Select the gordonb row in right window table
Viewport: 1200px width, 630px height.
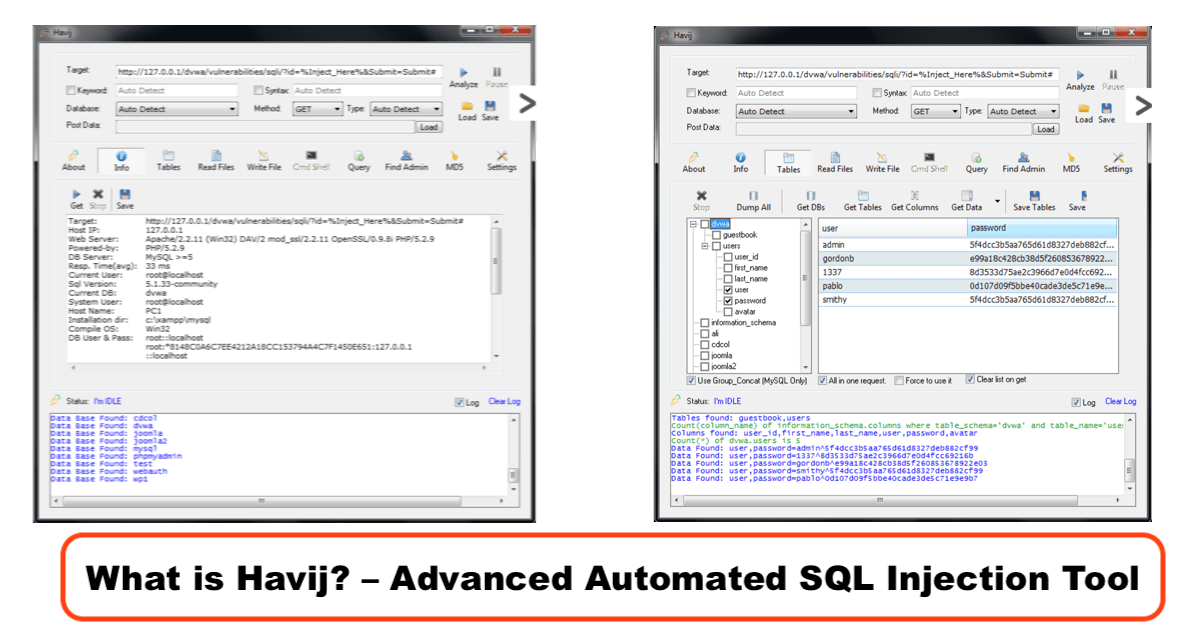tap(967, 257)
